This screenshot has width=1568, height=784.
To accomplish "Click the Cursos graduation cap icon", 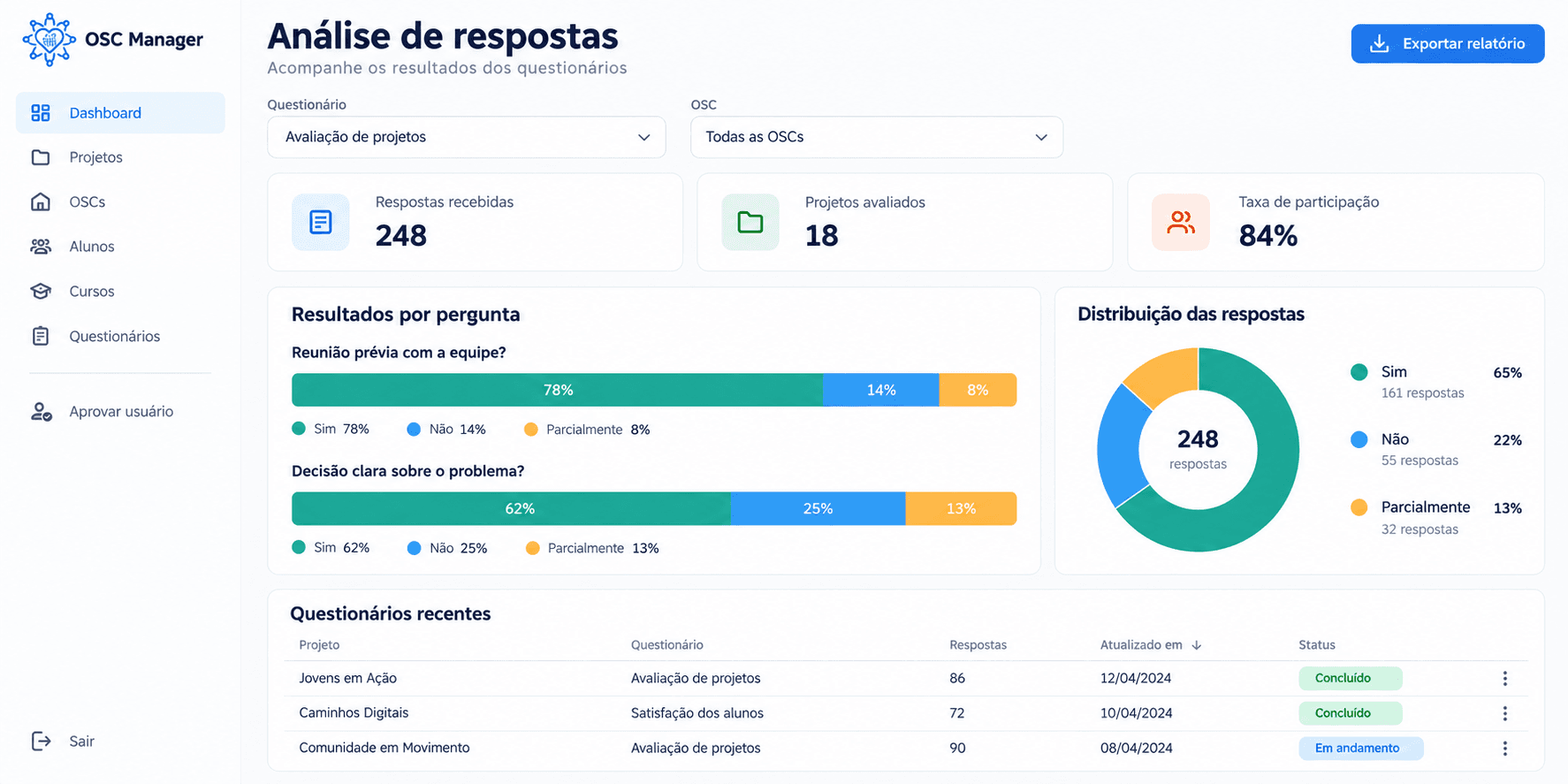I will (x=41, y=292).
